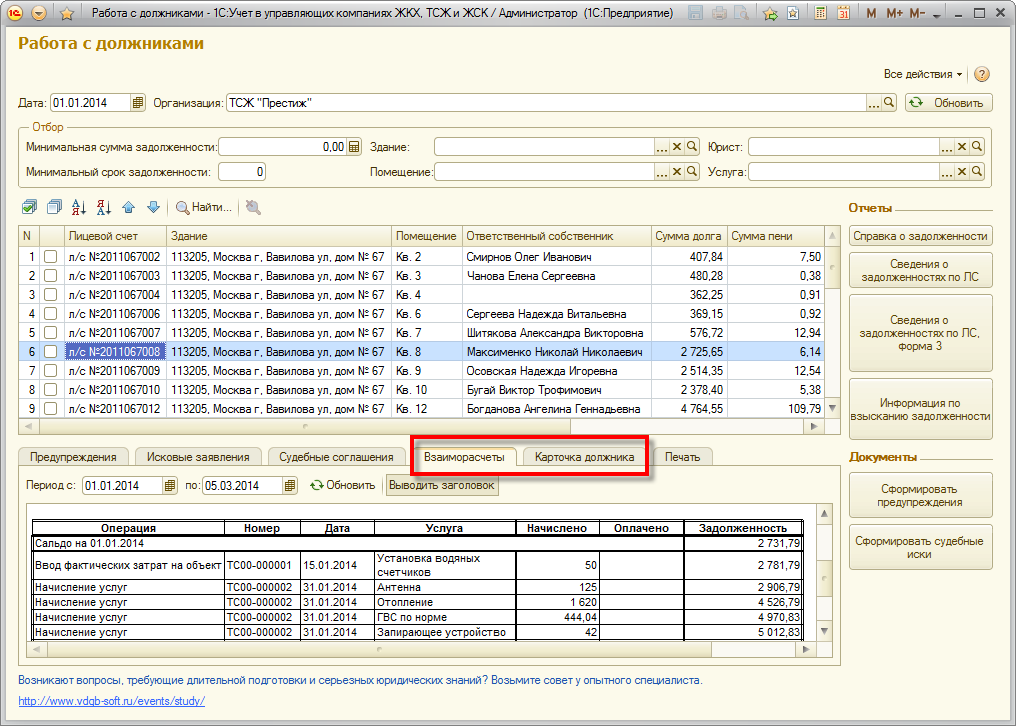Open the vdgb-soft.ru study link
The image size is (1016, 726).
[111, 701]
